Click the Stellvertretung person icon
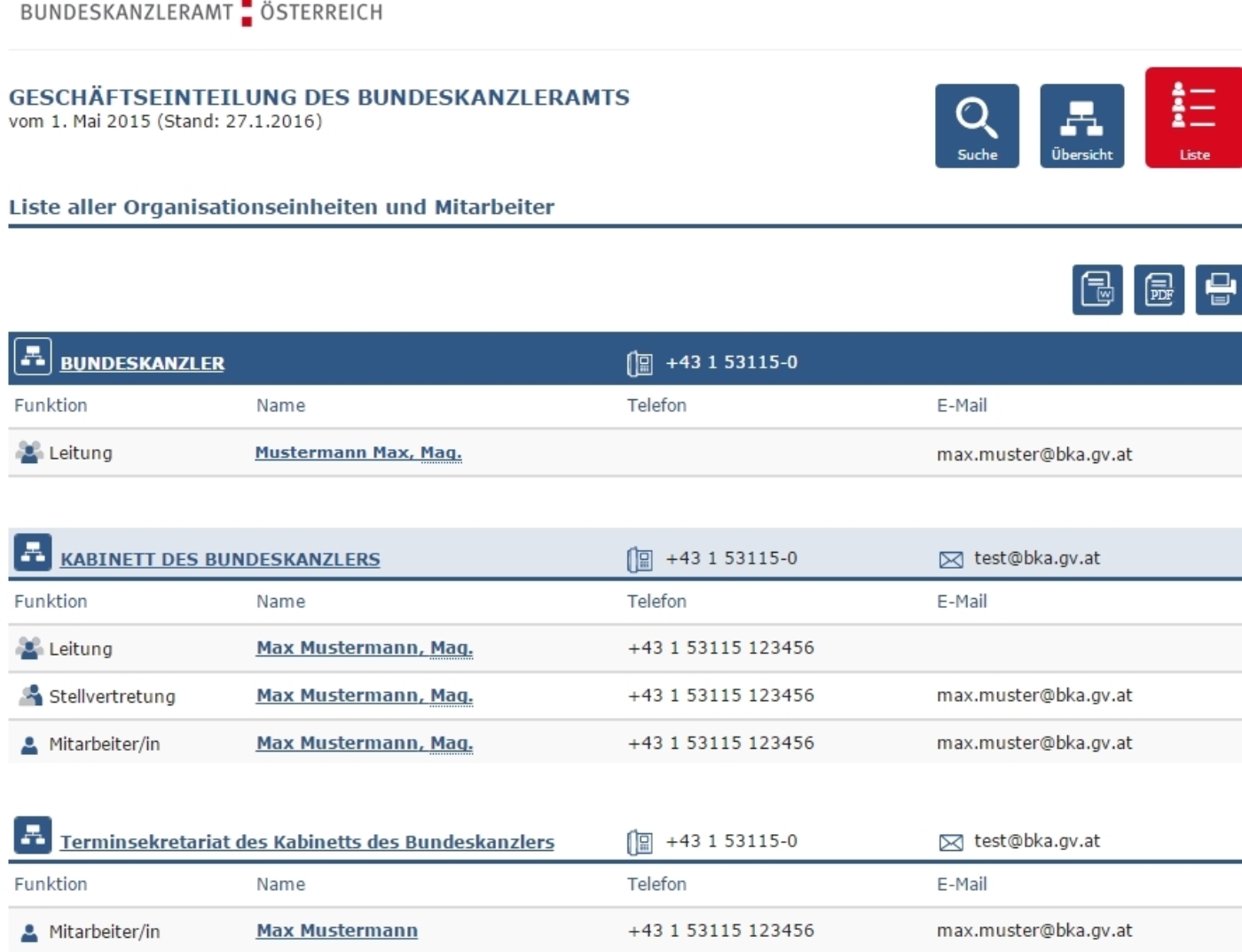This screenshot has width=1242, height=952. pos(30,696)
